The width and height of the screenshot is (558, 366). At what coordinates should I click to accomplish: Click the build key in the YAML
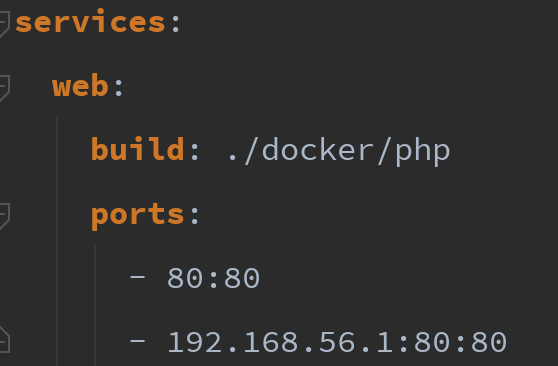tap(137, 150)
